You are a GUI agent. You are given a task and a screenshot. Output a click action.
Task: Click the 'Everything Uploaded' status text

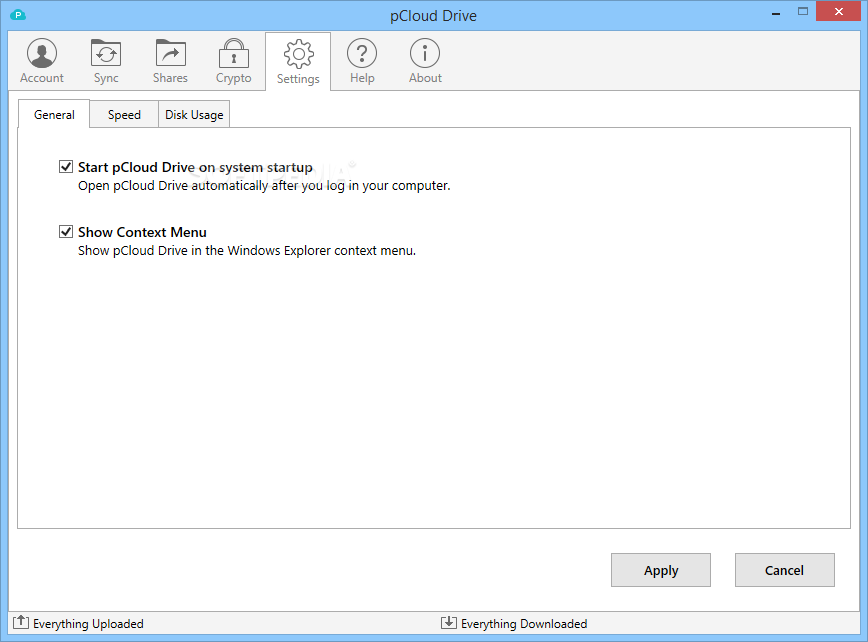point(88,624)
